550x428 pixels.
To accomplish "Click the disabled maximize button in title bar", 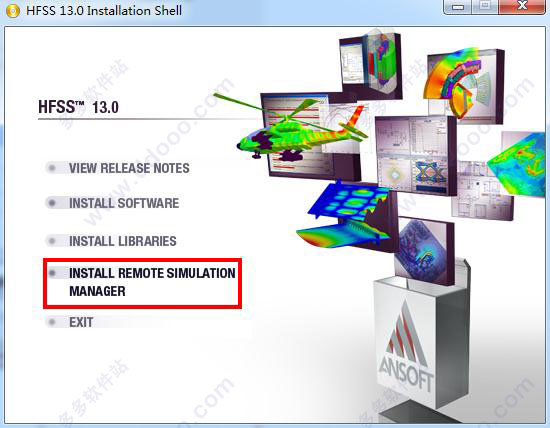I will click(485, 7).
